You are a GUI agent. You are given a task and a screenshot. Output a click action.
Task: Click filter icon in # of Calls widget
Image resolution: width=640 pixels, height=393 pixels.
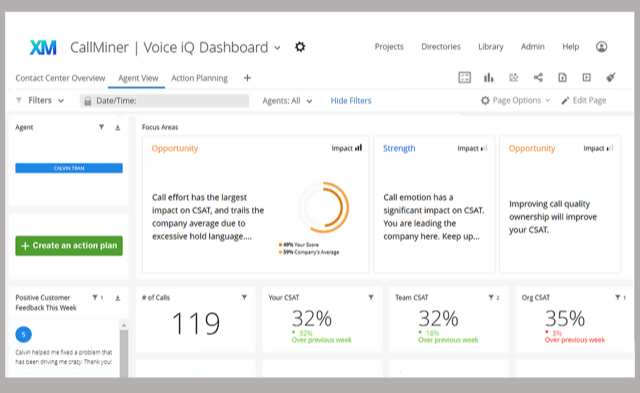(244, 298)
